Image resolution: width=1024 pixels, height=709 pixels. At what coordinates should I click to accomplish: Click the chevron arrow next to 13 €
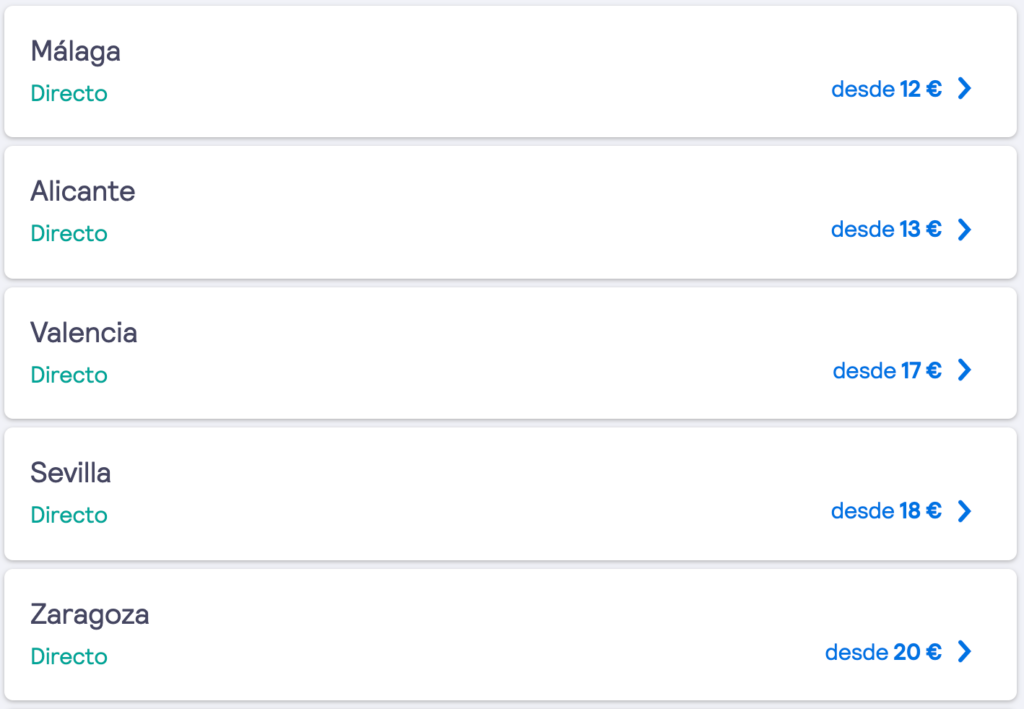(965, 229)
